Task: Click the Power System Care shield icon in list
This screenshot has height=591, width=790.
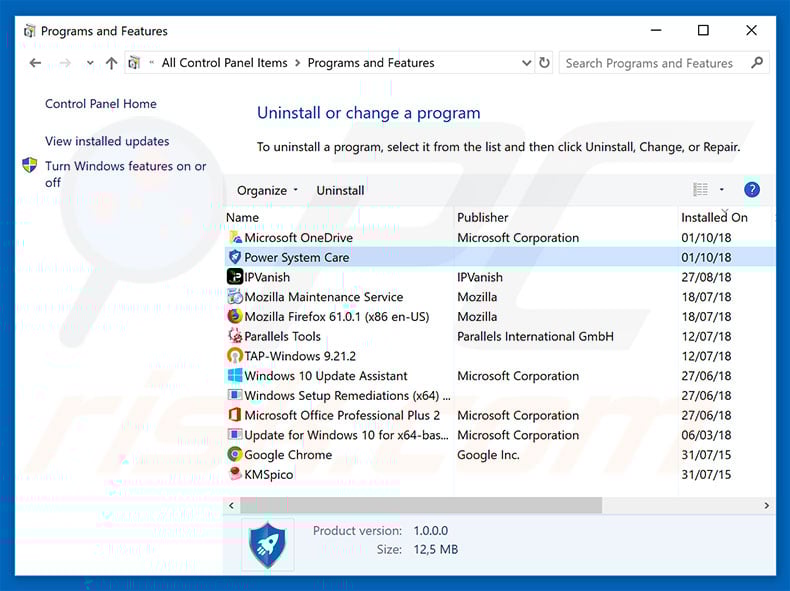Action: click(235, 257)
